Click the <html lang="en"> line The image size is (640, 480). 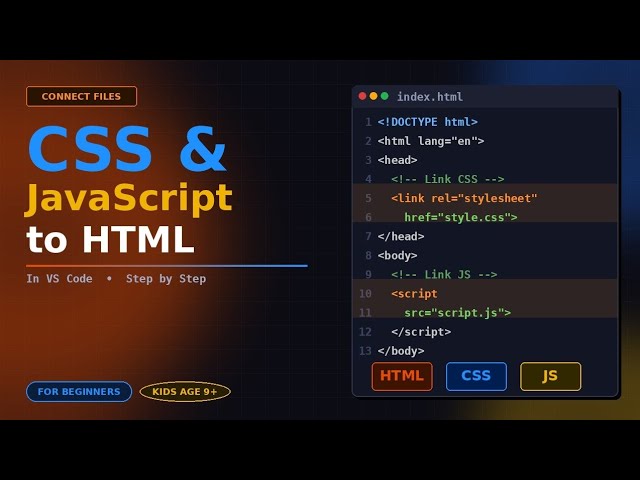tap(431, 141)
